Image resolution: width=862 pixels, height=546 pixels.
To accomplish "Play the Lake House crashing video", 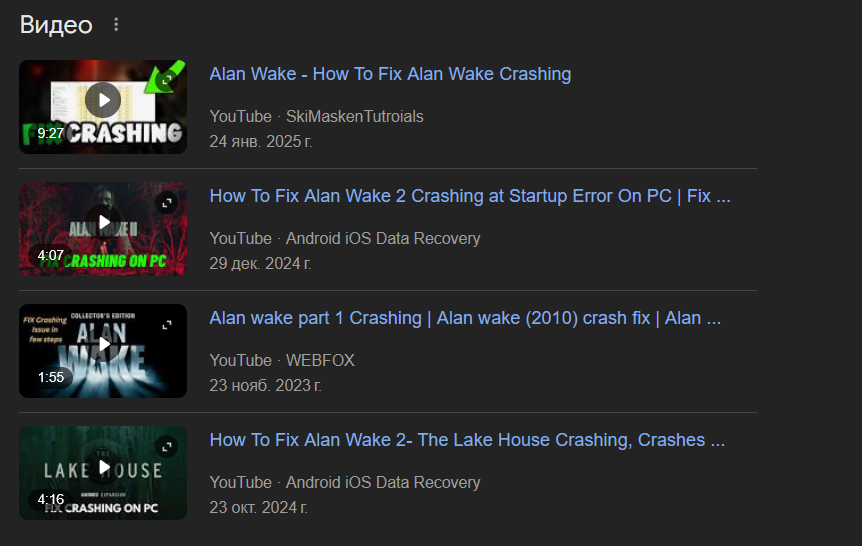I will (103, 467).
